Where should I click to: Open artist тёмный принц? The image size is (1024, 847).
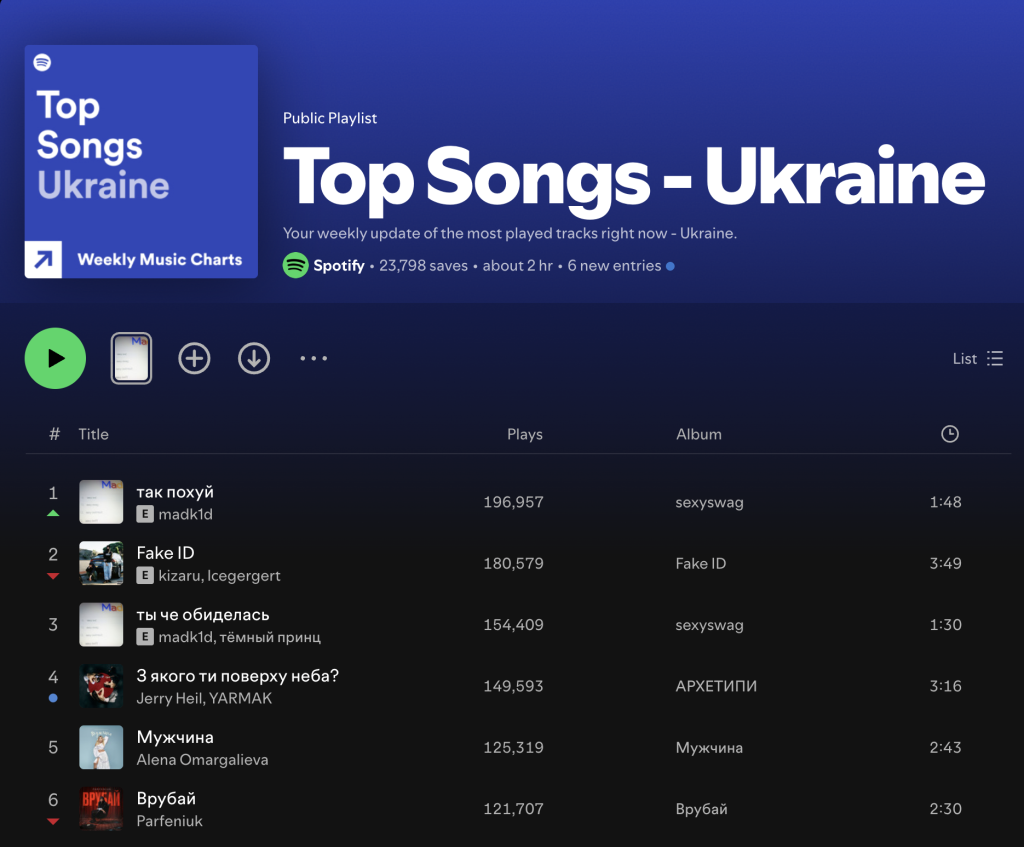[x=270, y=637]
